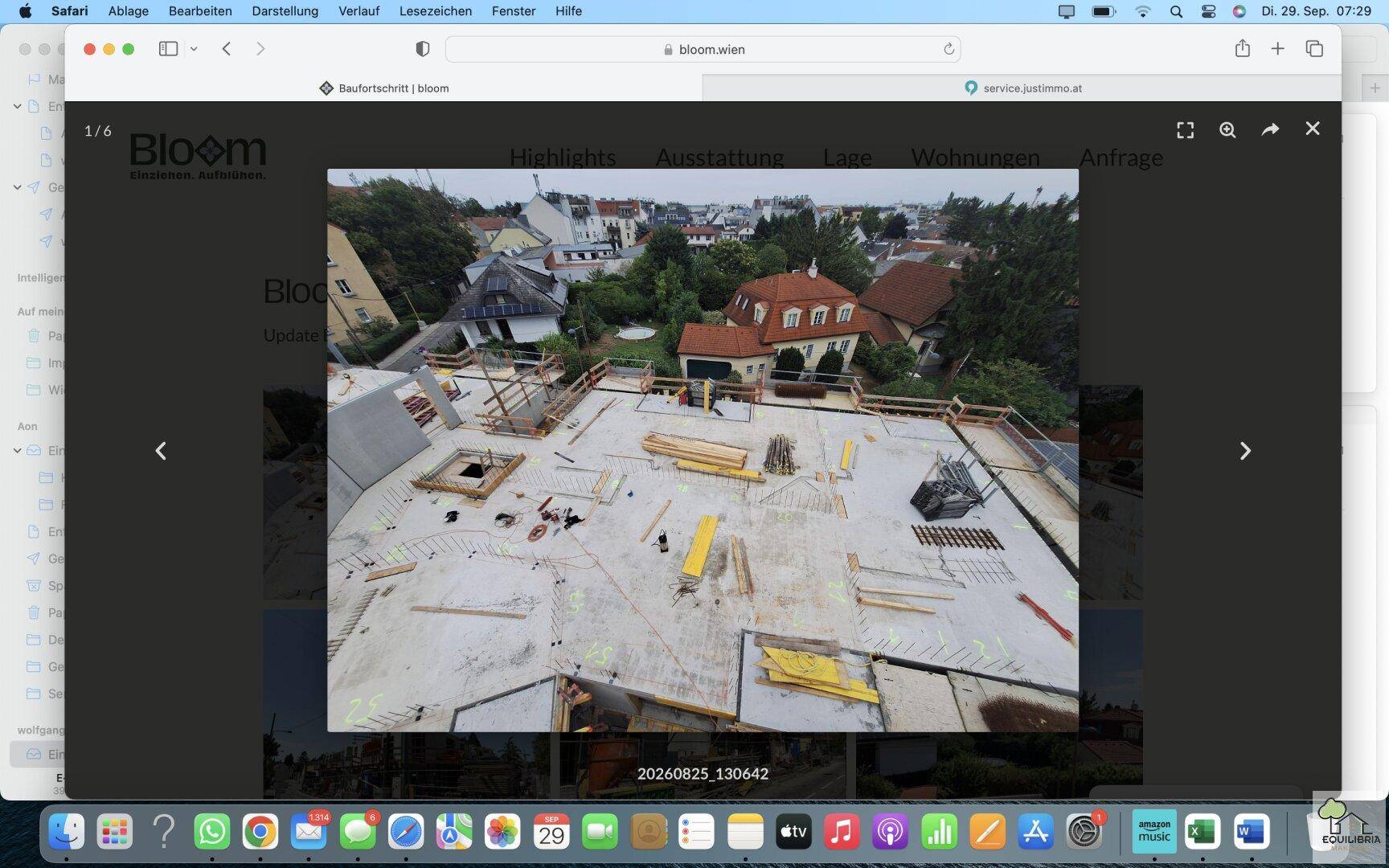Open Amazon Music from the Dock
Image resolution: width=1389 pixels, height=868 pixels.
1154,832
